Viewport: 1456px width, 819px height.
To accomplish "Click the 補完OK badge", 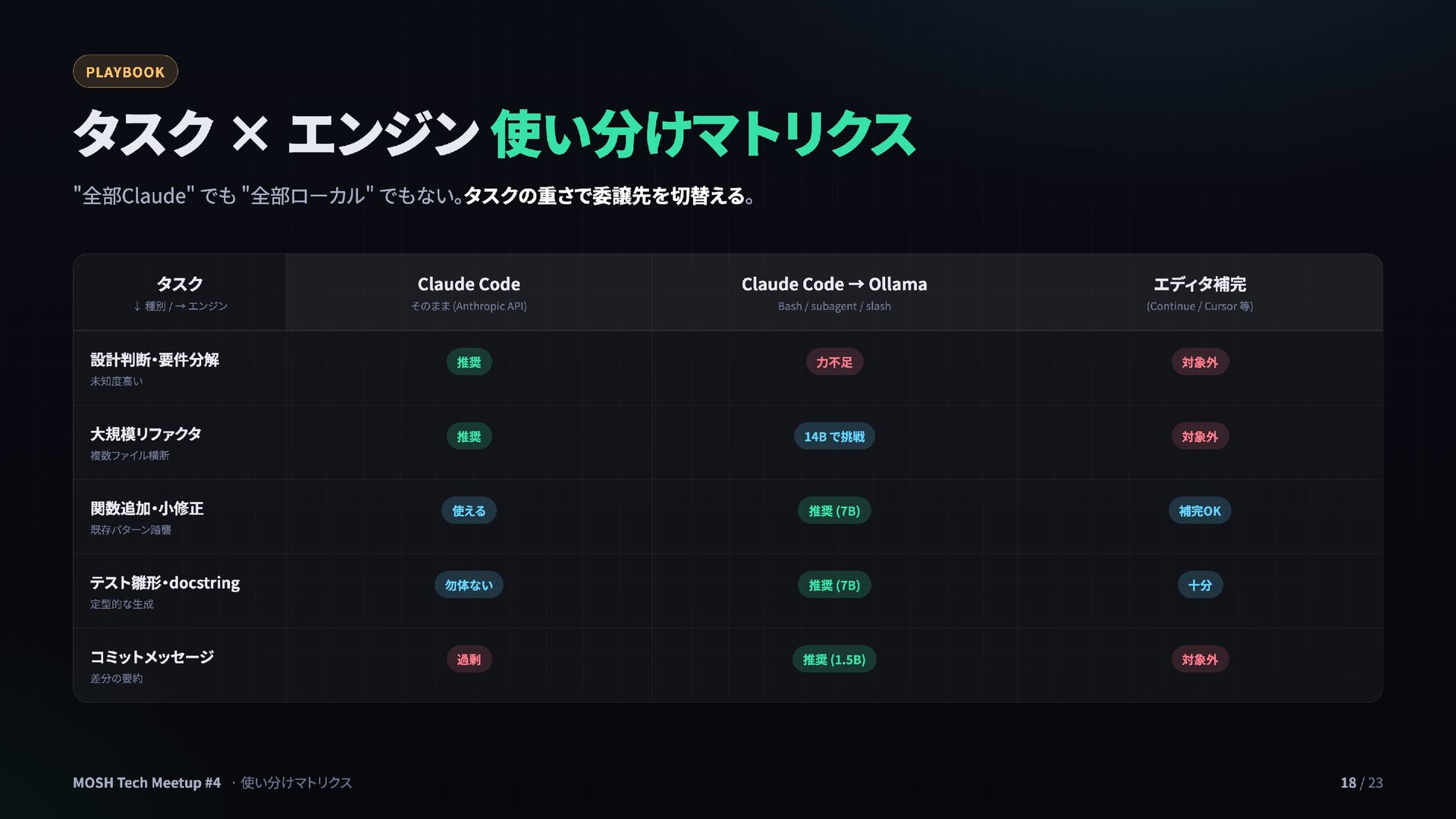I will click(x=1200, y=510).
